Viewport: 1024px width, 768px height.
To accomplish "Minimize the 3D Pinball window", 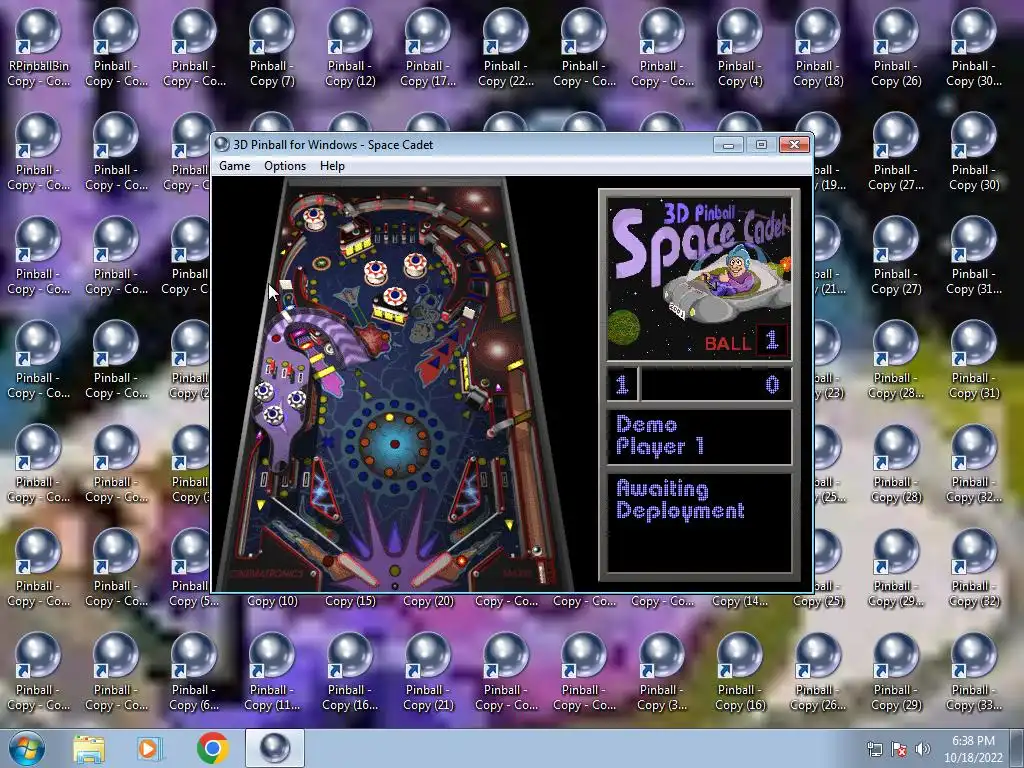I will pos(728,144).
